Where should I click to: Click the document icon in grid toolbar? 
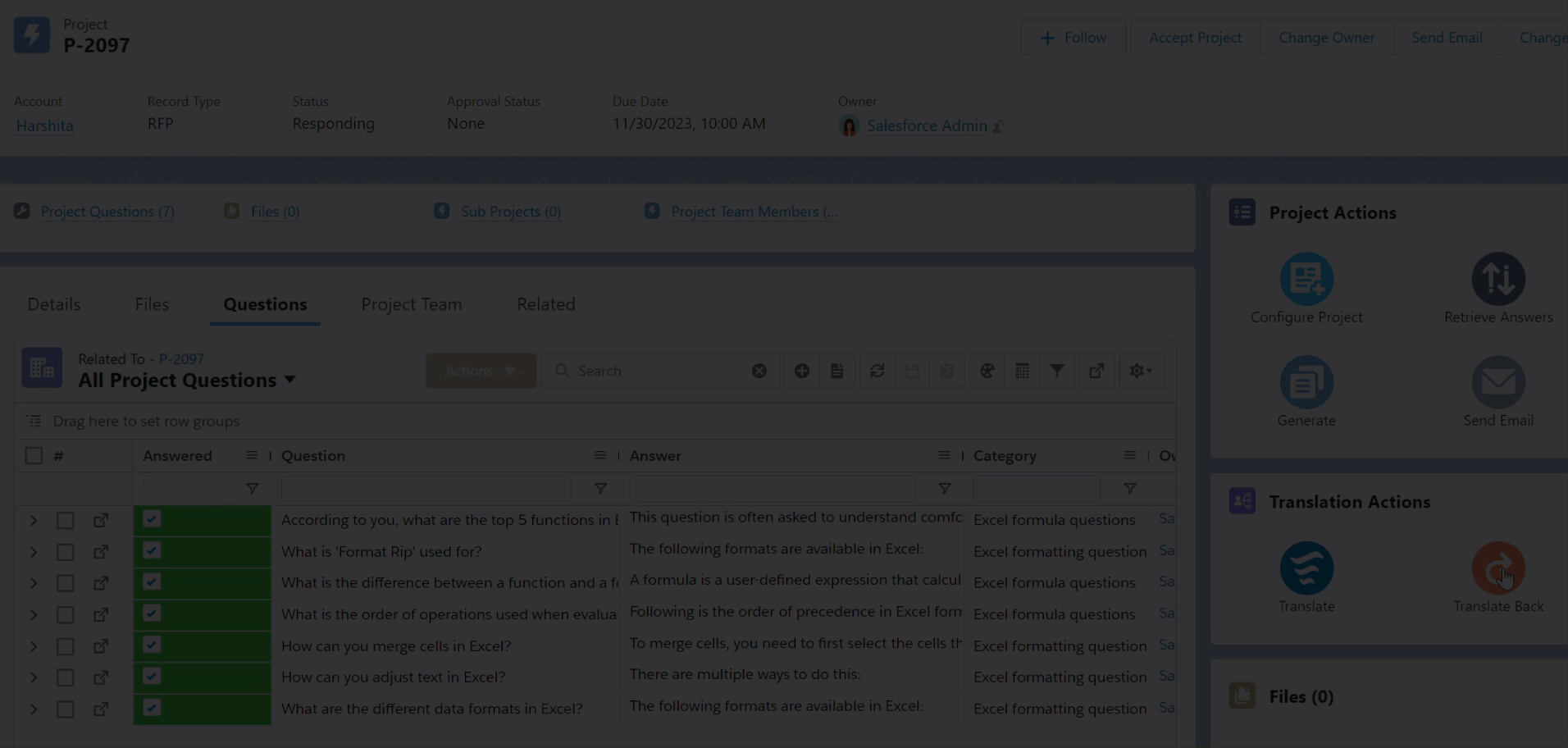(836, 371)
